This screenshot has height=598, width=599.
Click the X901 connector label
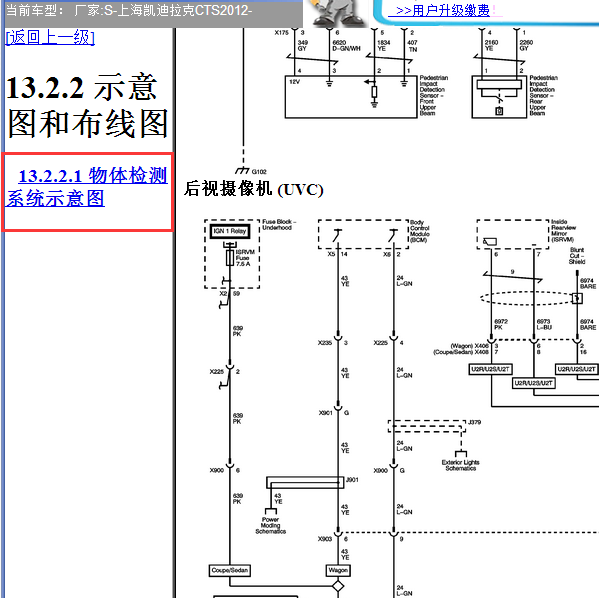[326, 413]
